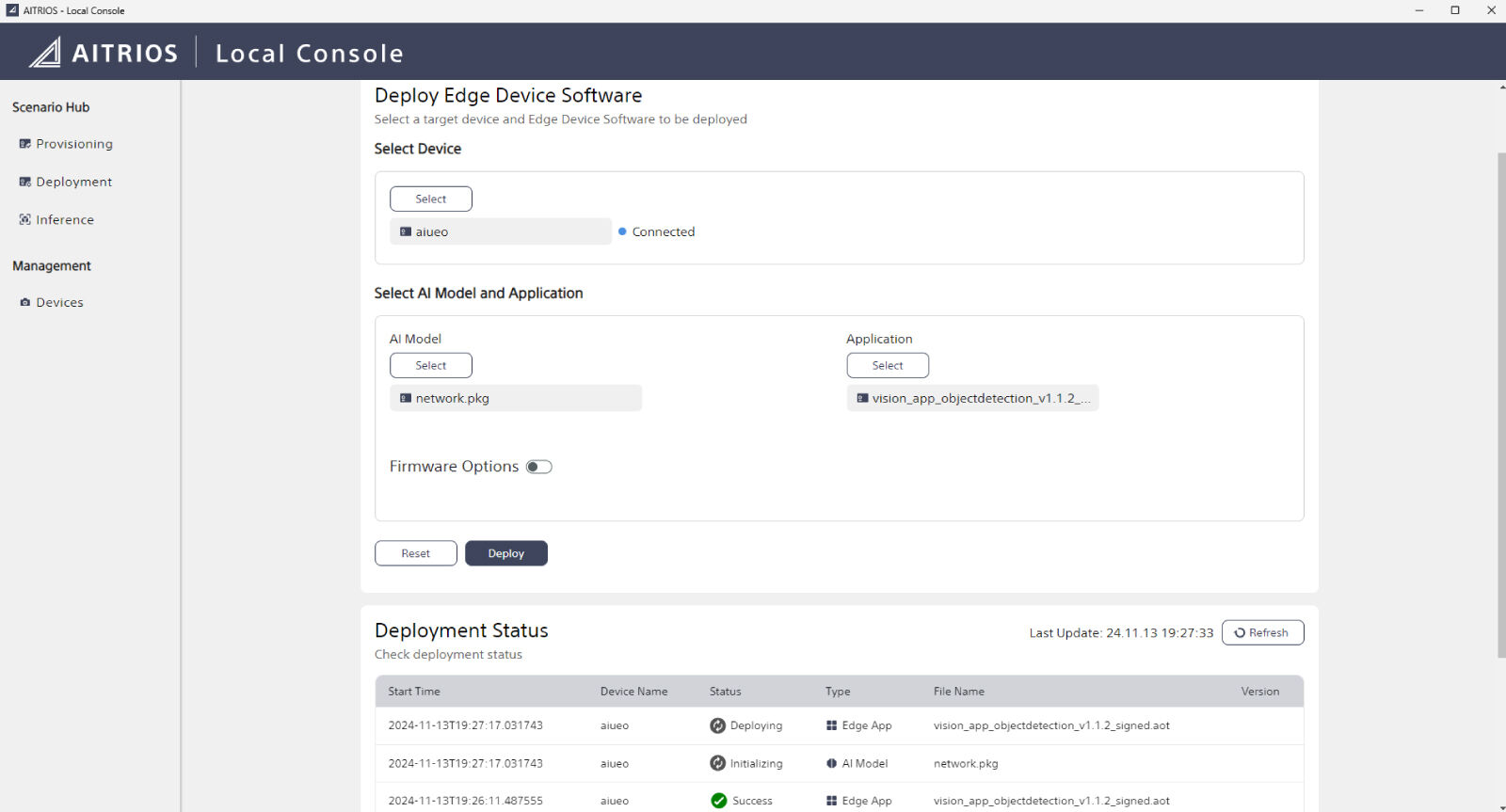Click aiueo device name in Success row
This screenshot has width=1506, height=812.
pos(615,801)
